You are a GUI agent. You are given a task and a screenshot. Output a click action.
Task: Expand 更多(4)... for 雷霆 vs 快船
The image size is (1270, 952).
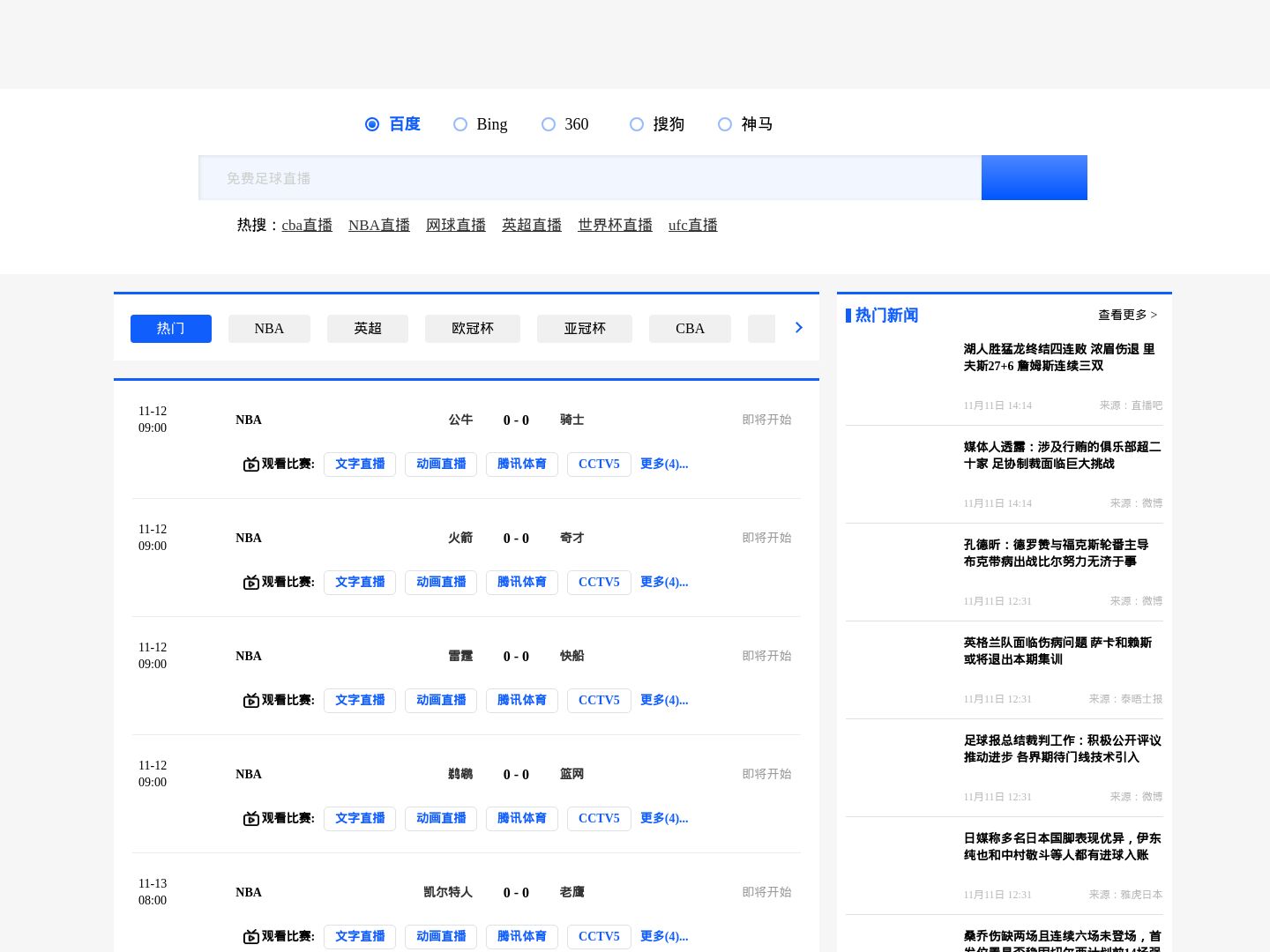tap(664, 700)
